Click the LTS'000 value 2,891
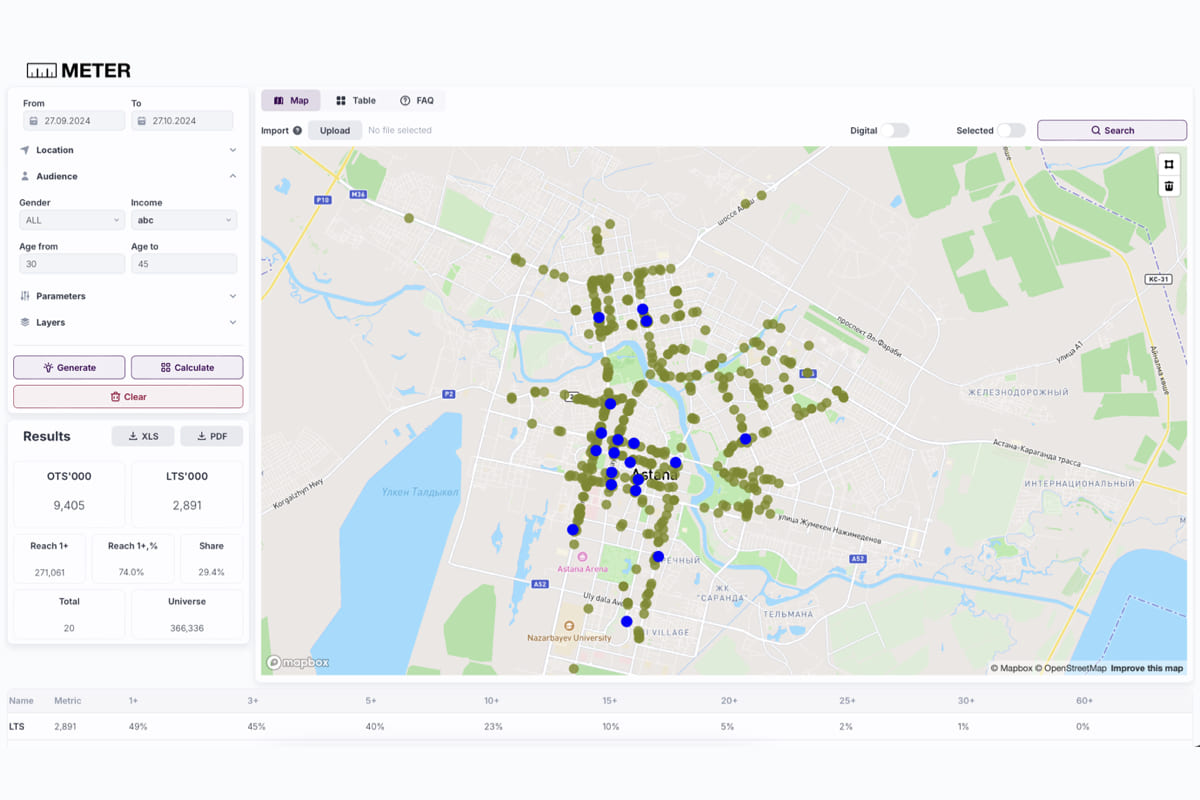The height and width of the screenshot is (800, 1200). 187,505
